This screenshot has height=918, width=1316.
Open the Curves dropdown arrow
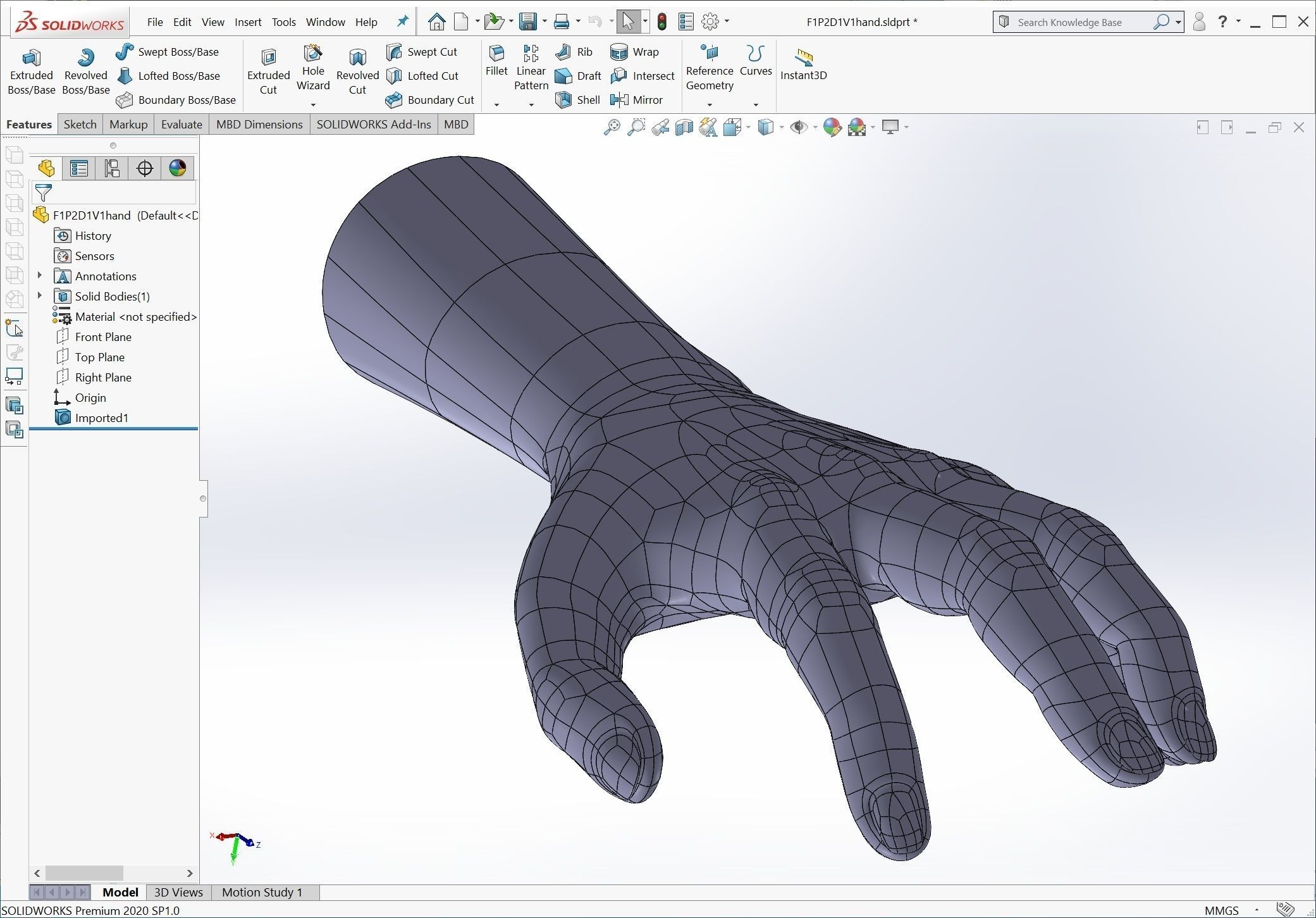click(756, 104)
